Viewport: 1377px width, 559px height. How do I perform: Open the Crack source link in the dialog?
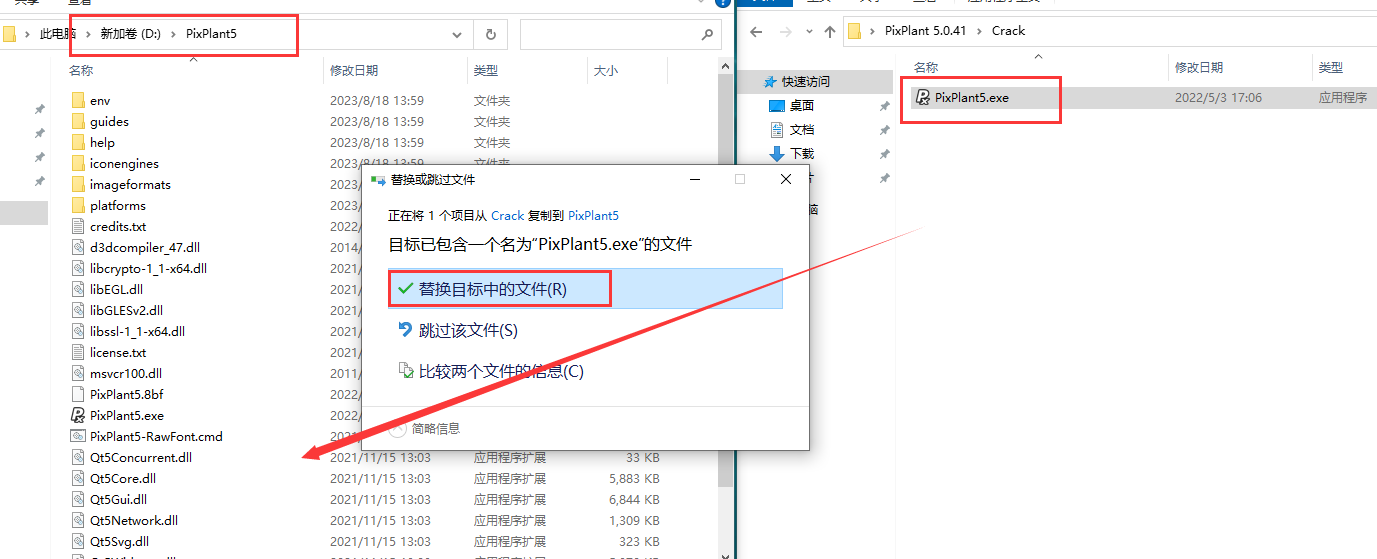pyautogui.click(x=508, y=215)
